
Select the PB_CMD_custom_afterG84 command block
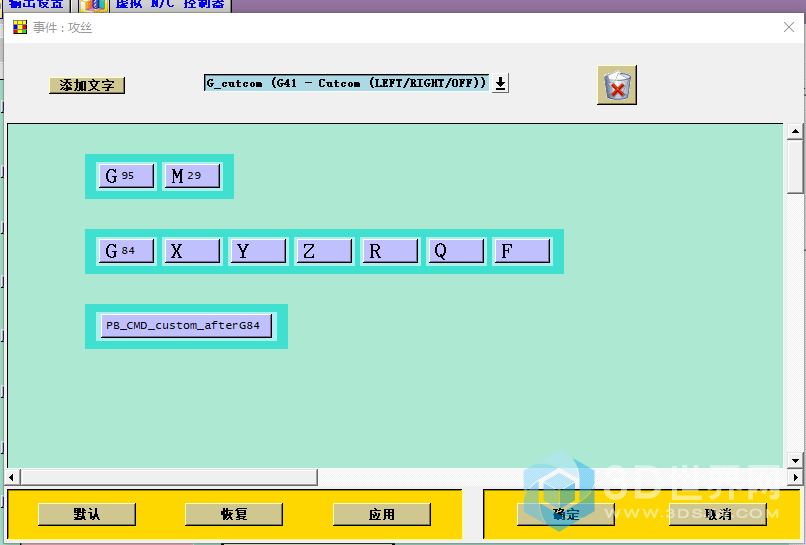(186, 325)
